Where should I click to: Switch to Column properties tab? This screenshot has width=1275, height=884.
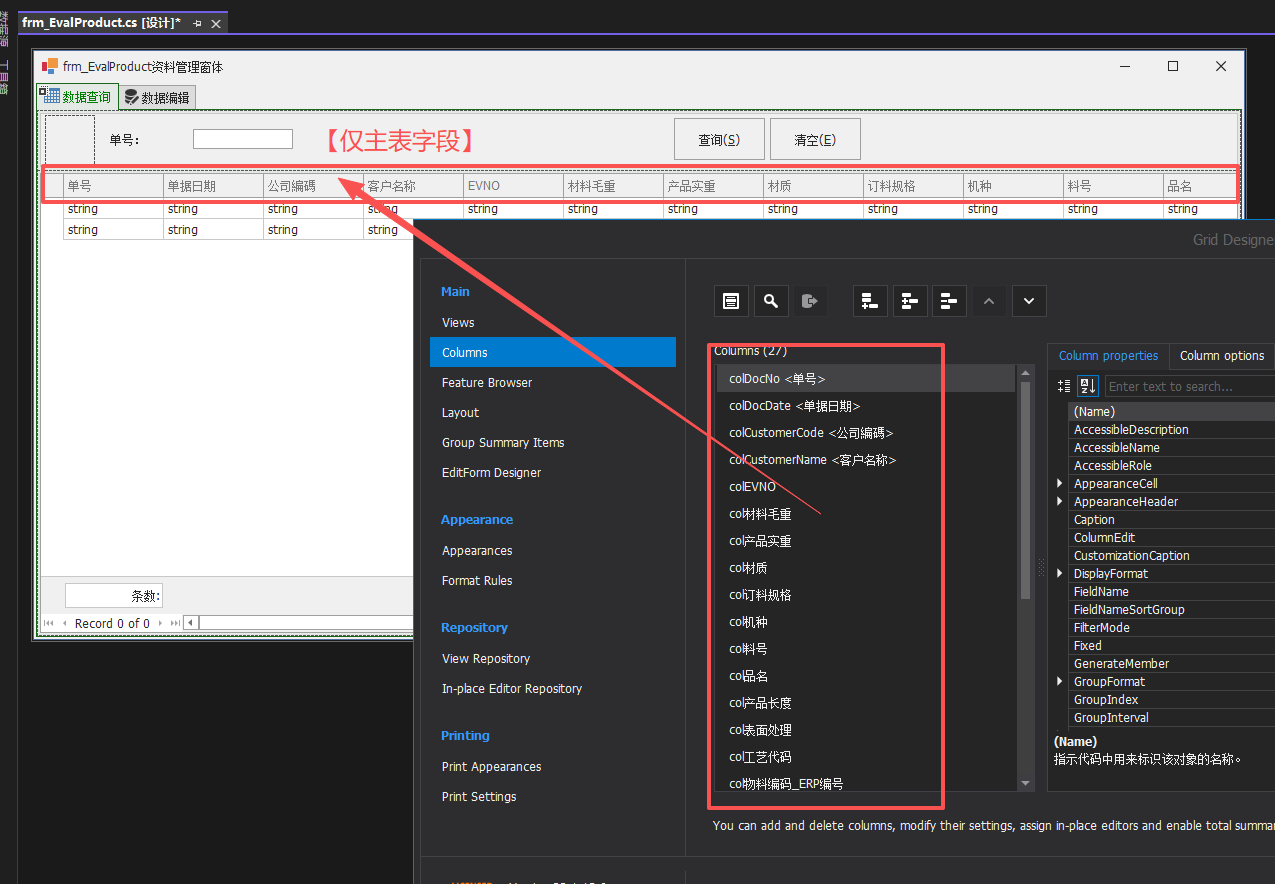pyautogui.click(x=1108, y=356)
